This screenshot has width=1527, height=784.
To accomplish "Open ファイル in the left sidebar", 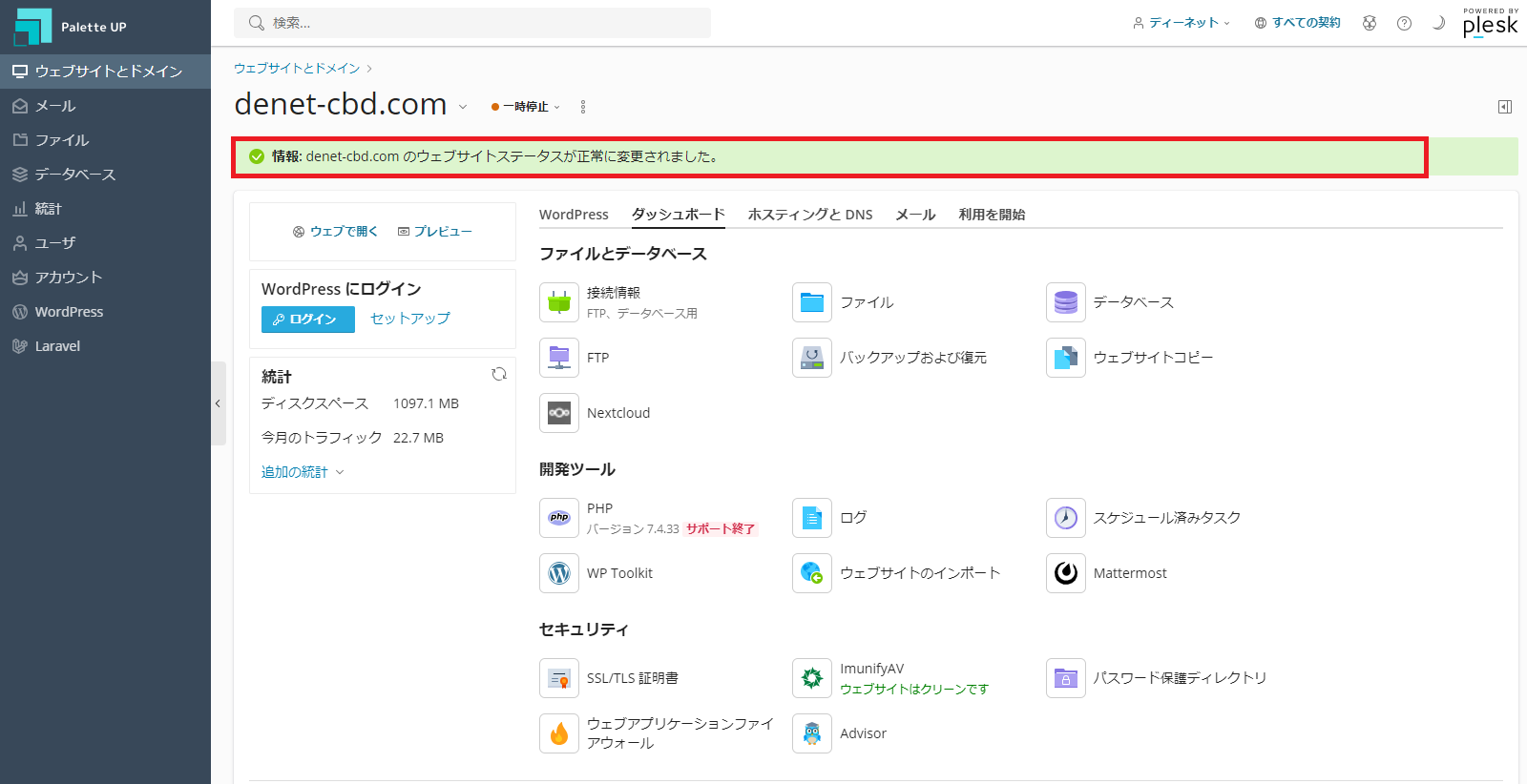I will click(x=105, y=140).
